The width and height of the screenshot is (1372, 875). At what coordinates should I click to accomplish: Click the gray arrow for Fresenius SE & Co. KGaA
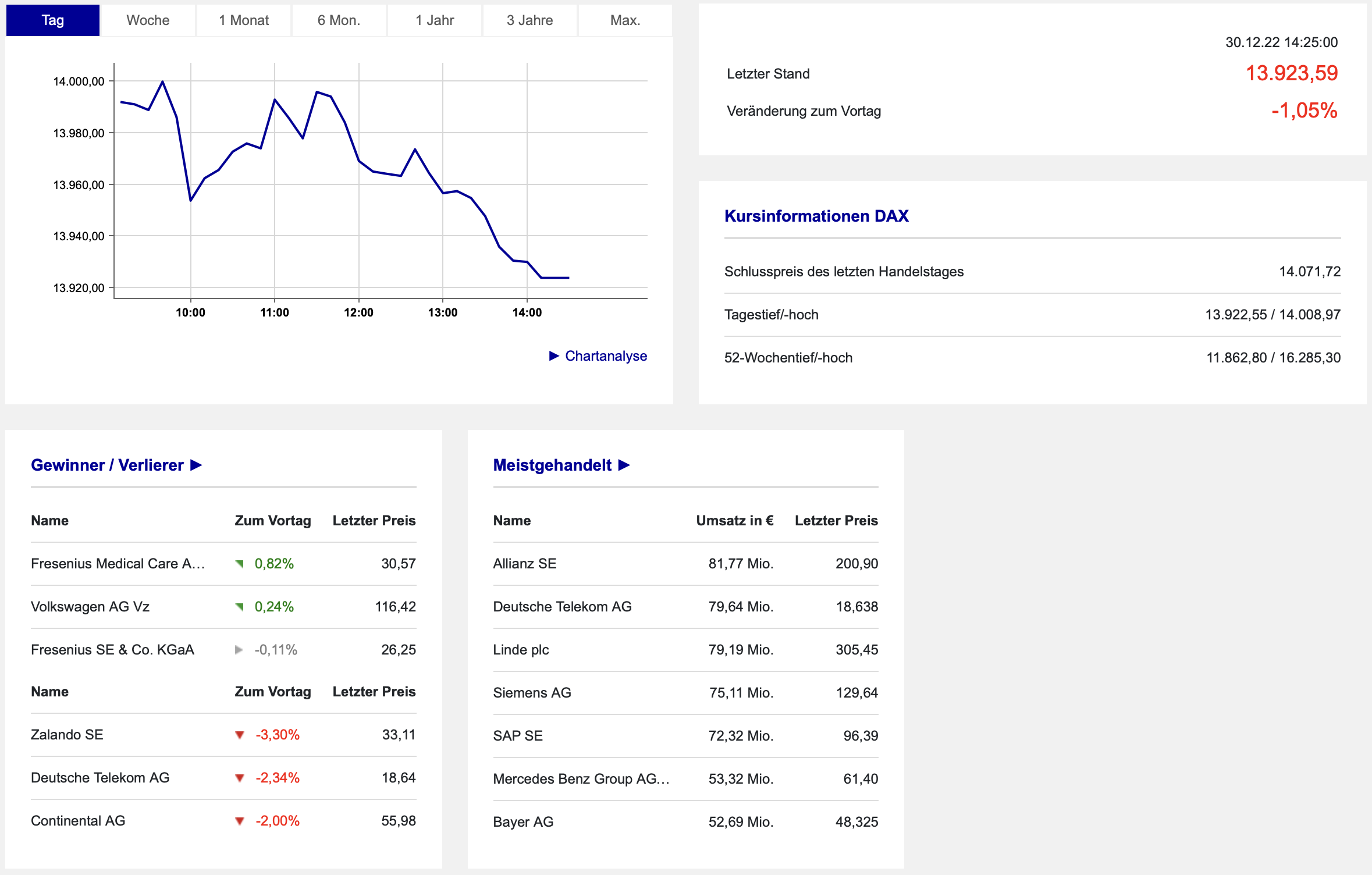[x=239, y=650]
